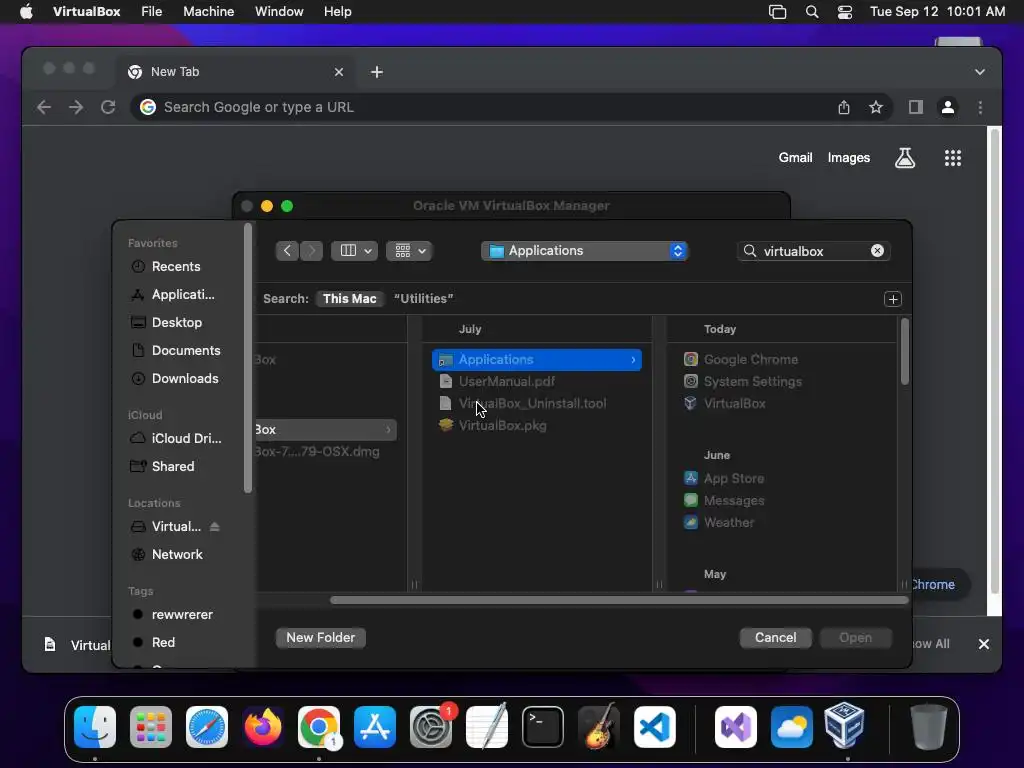Open Chrome profile avatar

[948, 107]
